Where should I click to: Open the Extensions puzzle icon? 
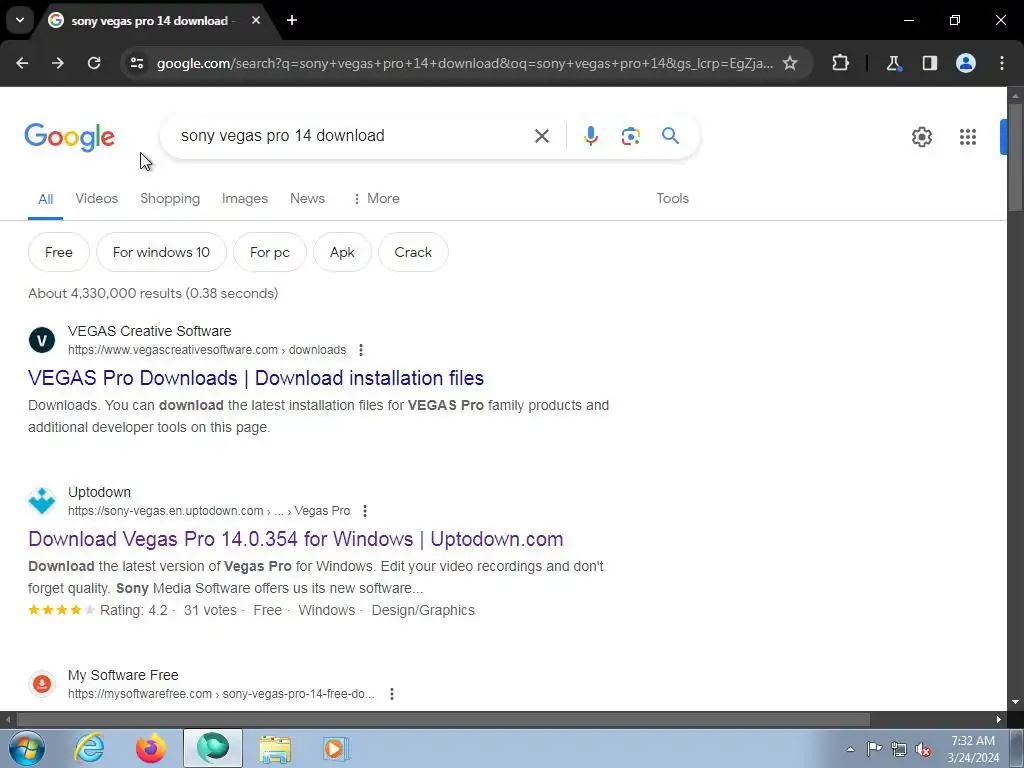pos(840,63)
